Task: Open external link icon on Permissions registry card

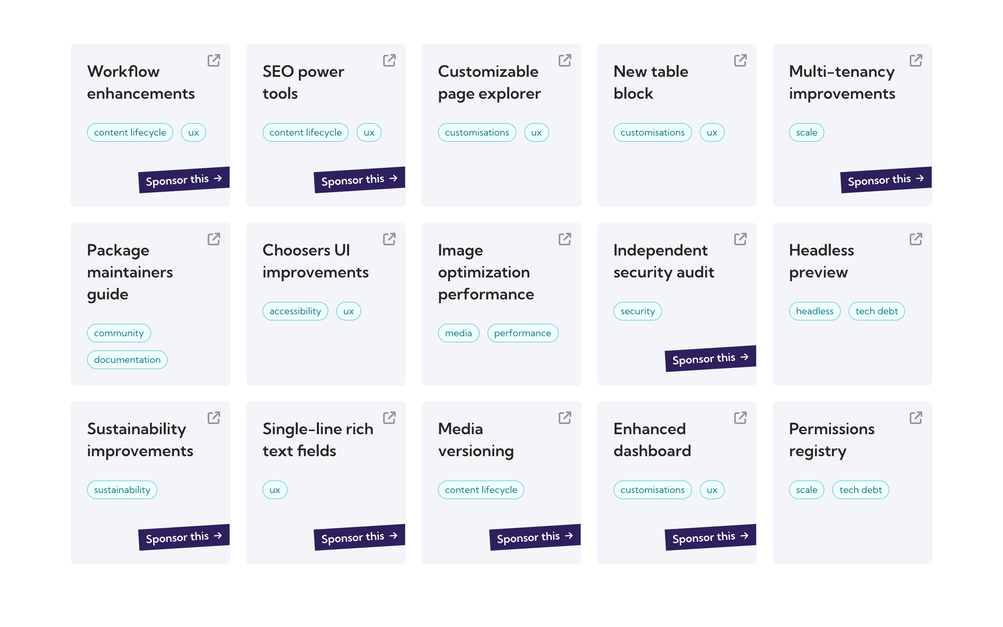Action: pos(916,418)
